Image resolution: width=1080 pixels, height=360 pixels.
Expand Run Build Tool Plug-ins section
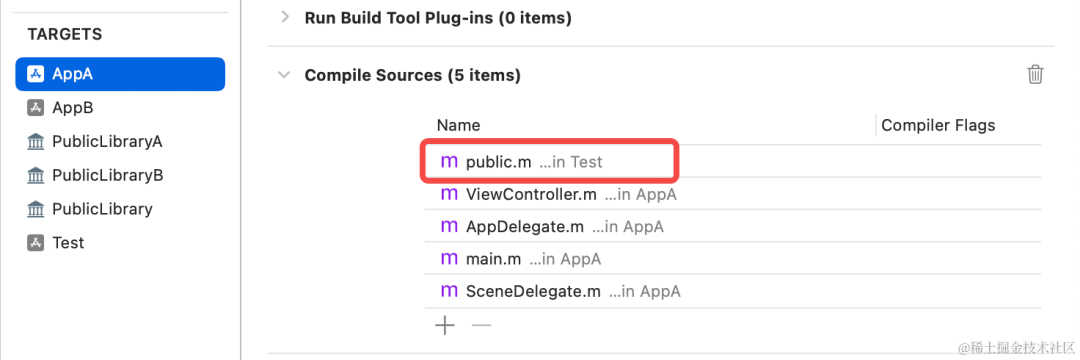pyautogui.click(x=284, y=18)
